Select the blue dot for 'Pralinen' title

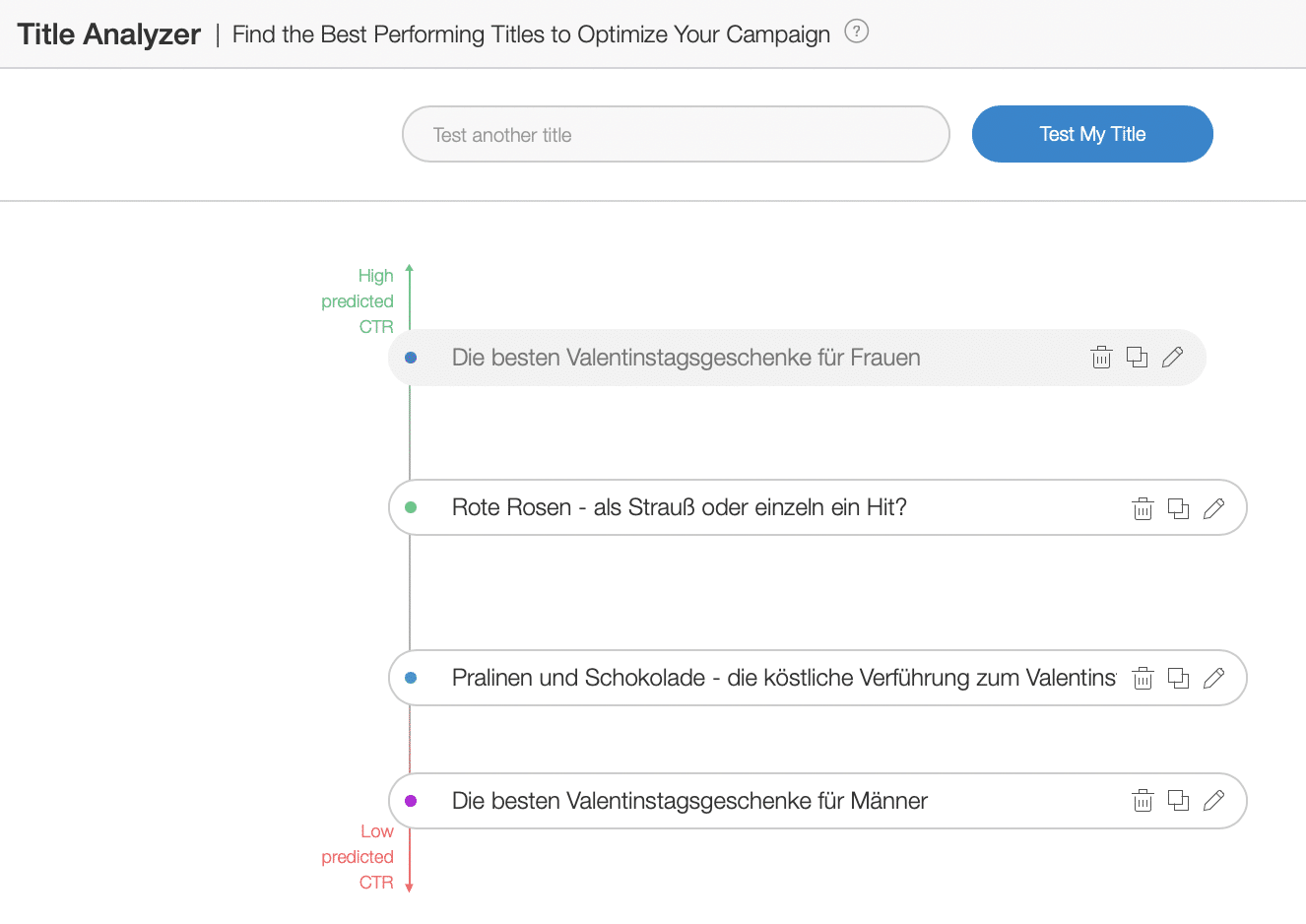411,678
